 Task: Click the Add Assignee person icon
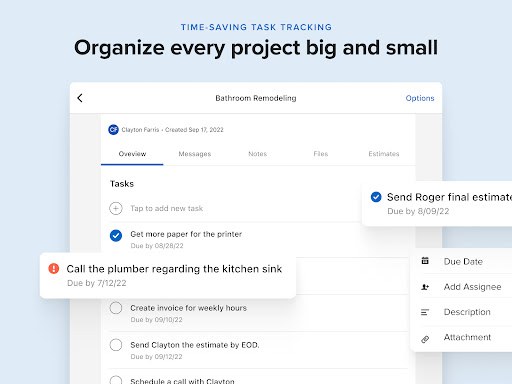coord(425,287)
